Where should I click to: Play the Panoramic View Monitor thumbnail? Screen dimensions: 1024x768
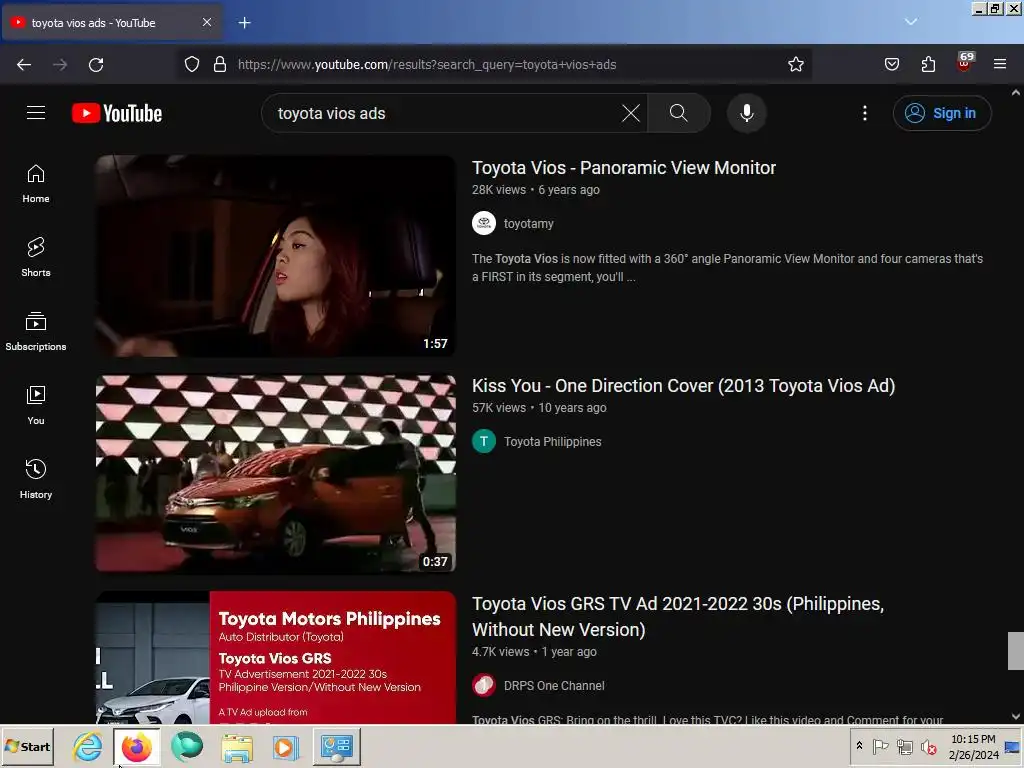click(x=276, y=255)
